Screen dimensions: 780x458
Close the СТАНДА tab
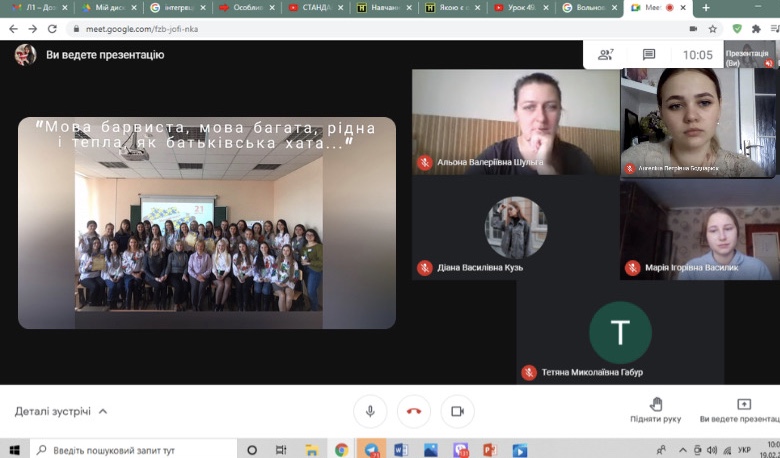(x=340, y=8)
